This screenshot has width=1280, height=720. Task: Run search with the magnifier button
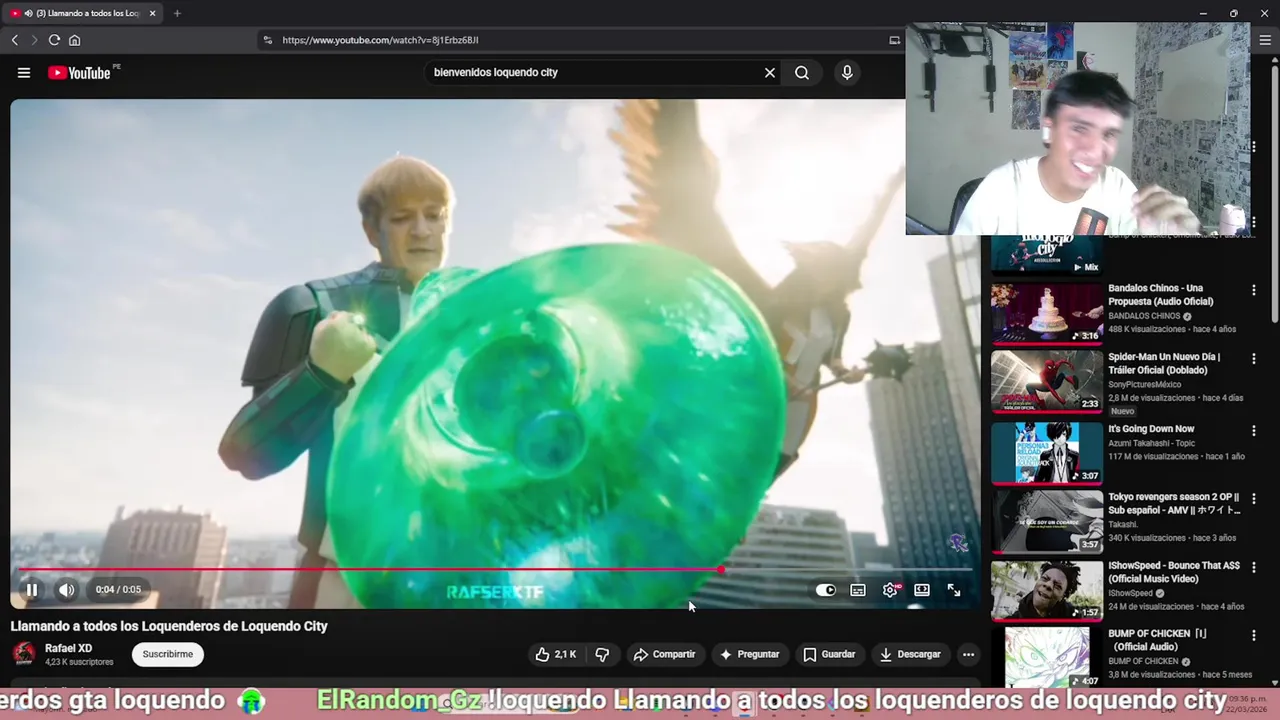tap(802, 72)
